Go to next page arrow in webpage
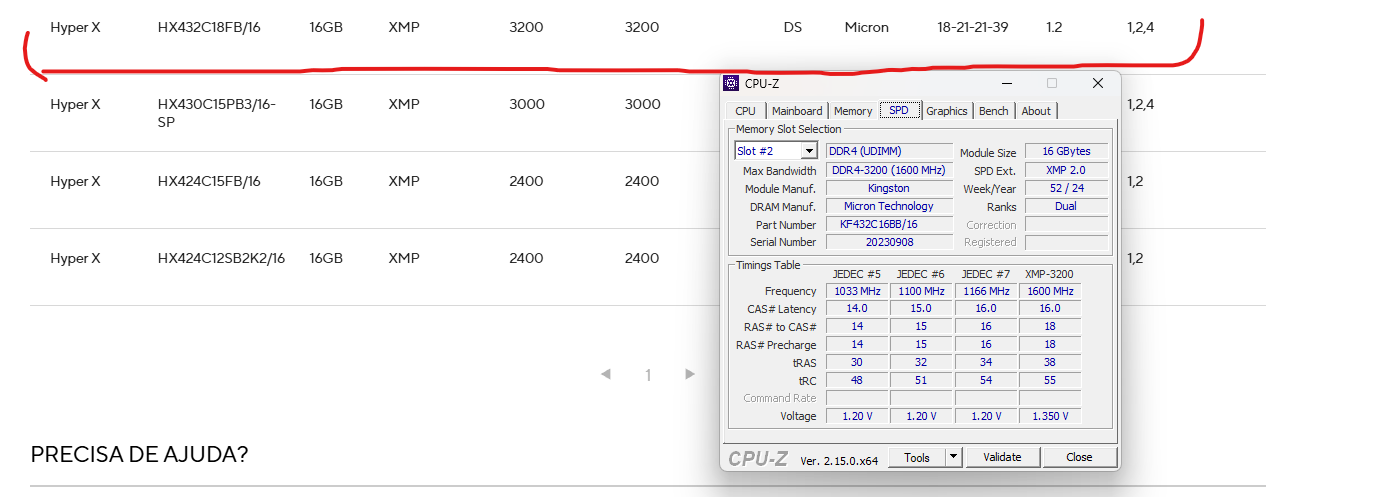The height and width of the screenshot is (497, 1390). 690,374
